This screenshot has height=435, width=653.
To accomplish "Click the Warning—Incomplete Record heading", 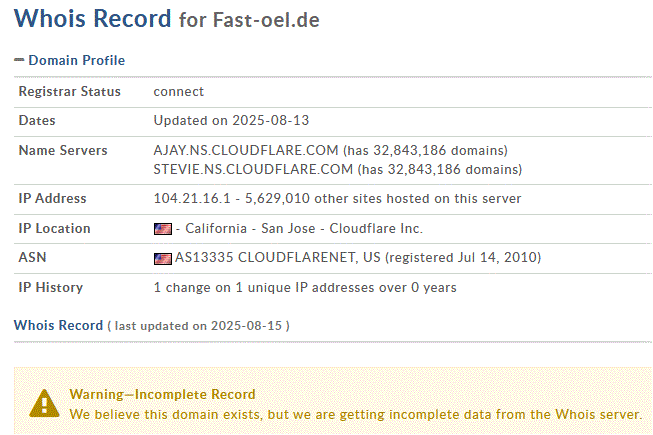I will point(162,394).
